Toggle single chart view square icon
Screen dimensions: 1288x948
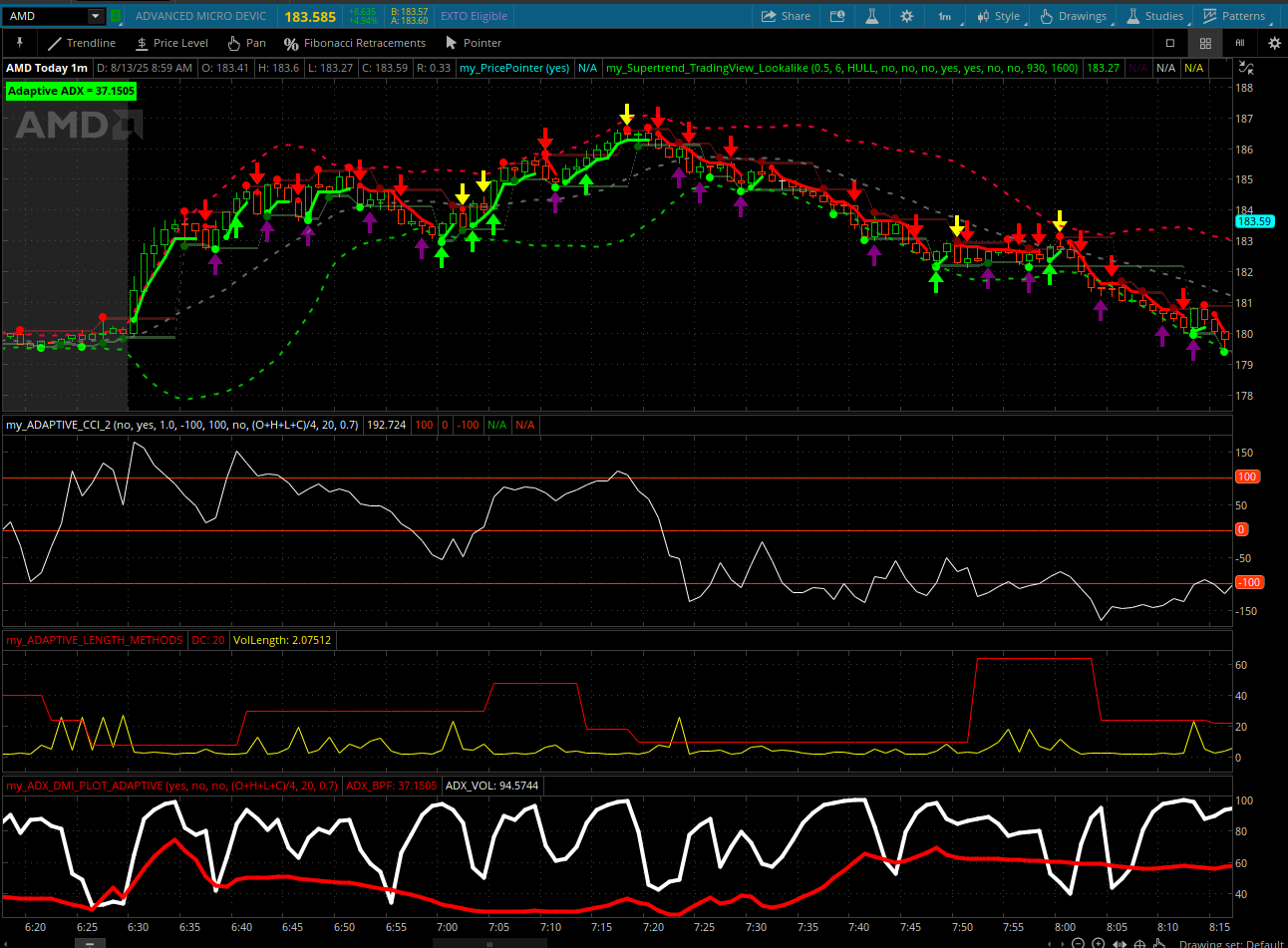click(1170, 43)
